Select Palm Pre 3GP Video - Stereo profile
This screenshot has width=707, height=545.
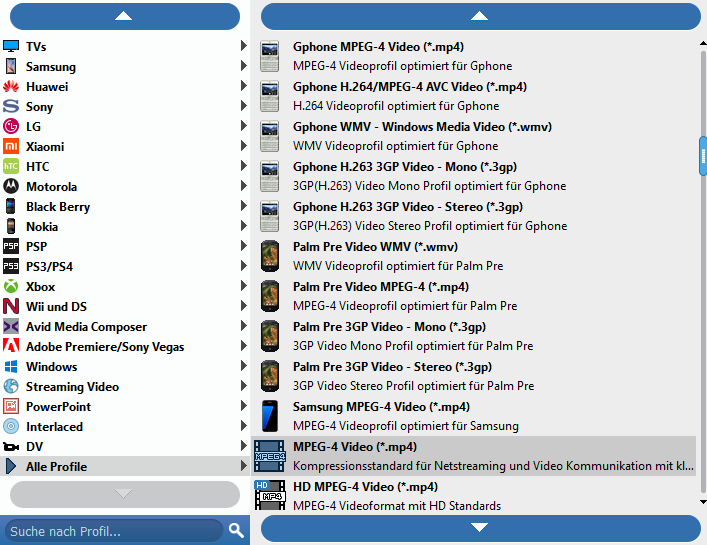(473, 376)
